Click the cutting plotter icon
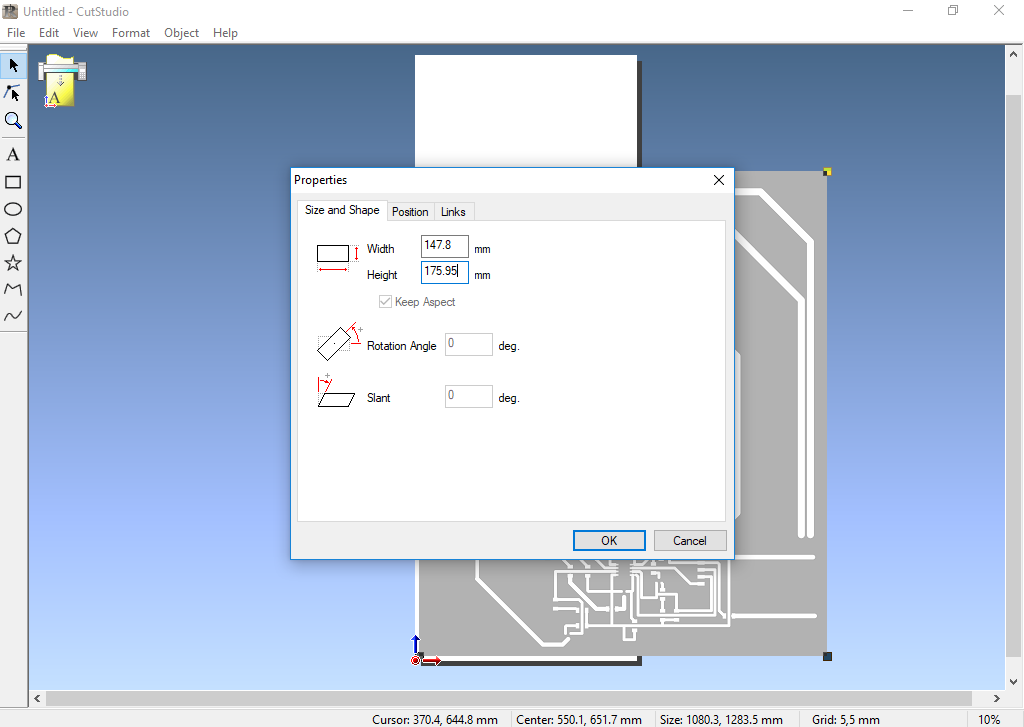1024x727 pixels. 61,82
